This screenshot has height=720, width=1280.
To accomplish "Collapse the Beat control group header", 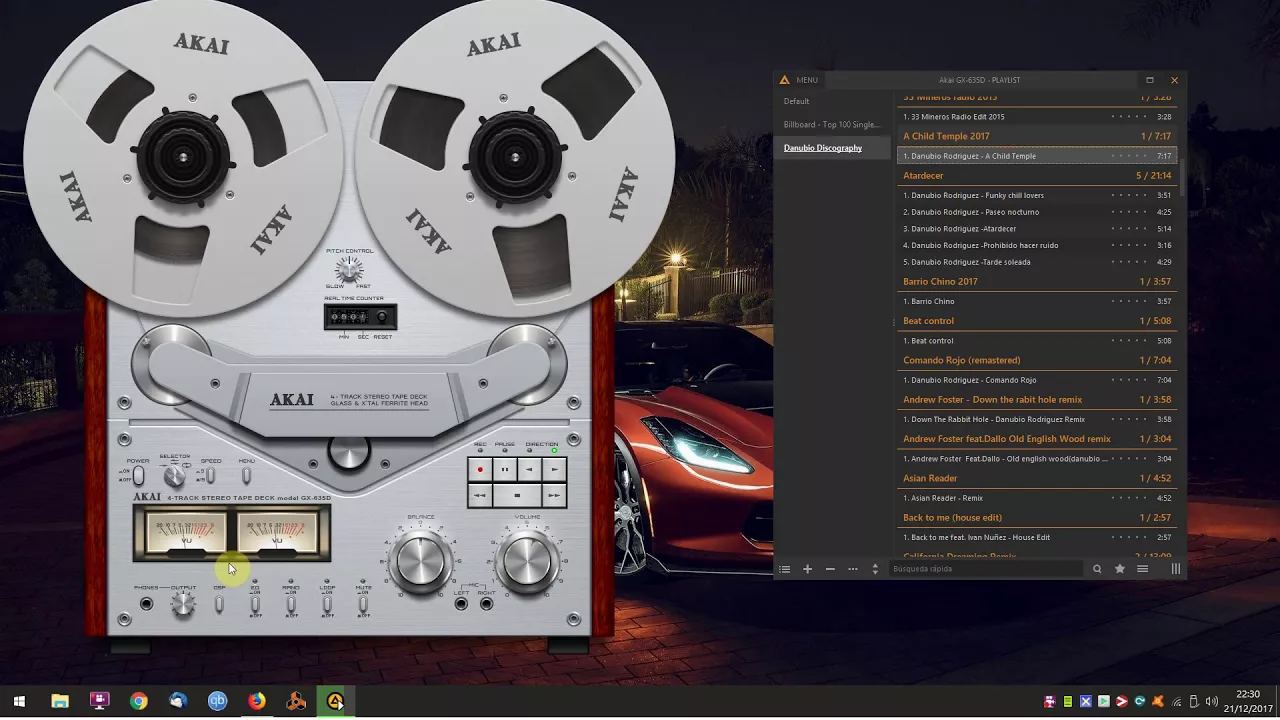I will (x=1037, y=321).
